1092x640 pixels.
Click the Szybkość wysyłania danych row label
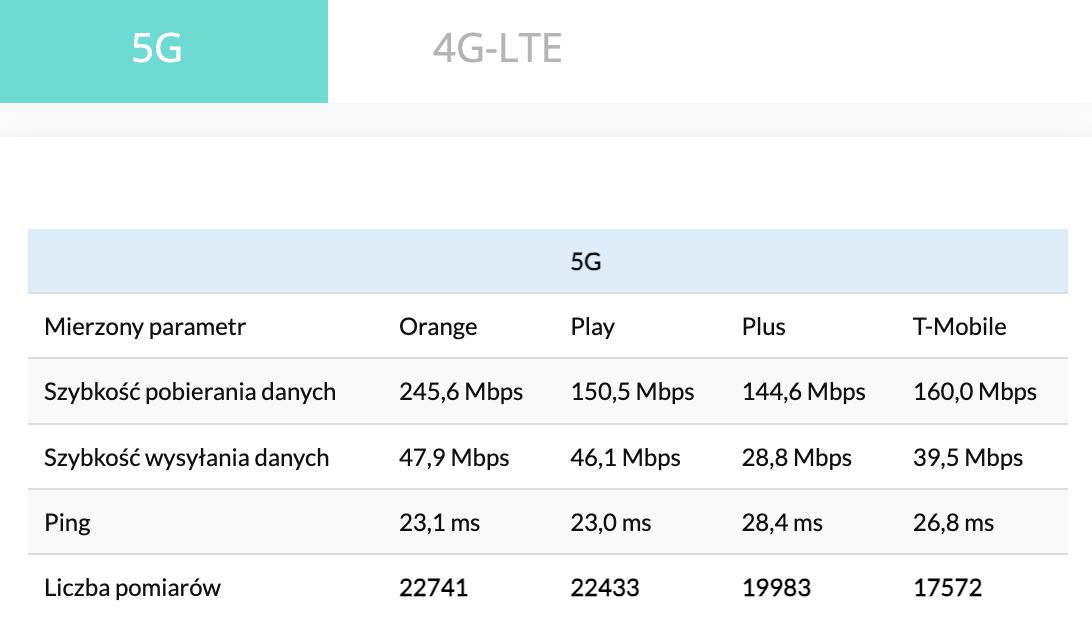point(187,458)
